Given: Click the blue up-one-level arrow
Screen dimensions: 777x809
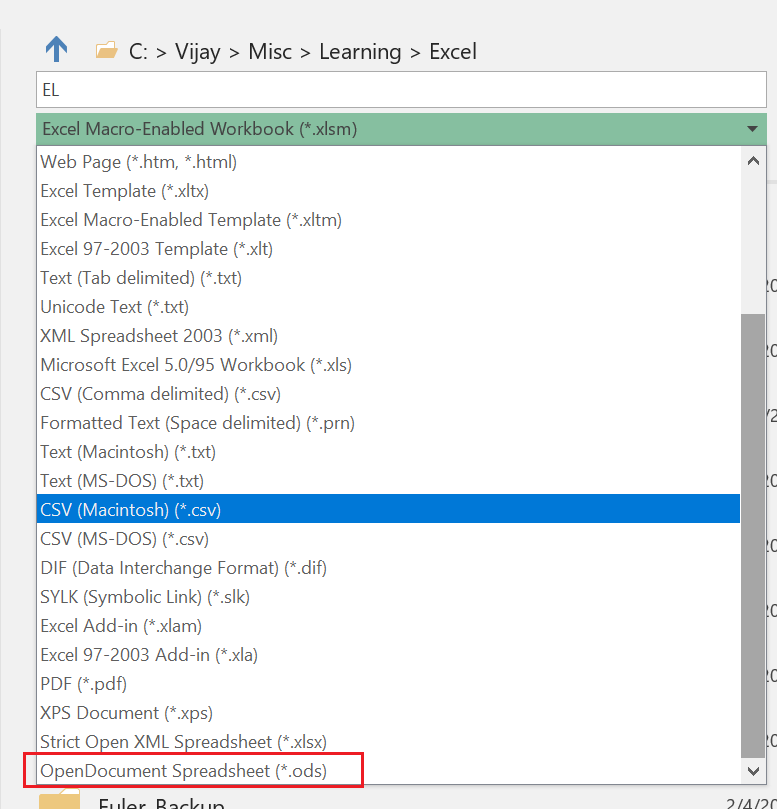Looking at the screenshot, I should click(x=56, y=50).
